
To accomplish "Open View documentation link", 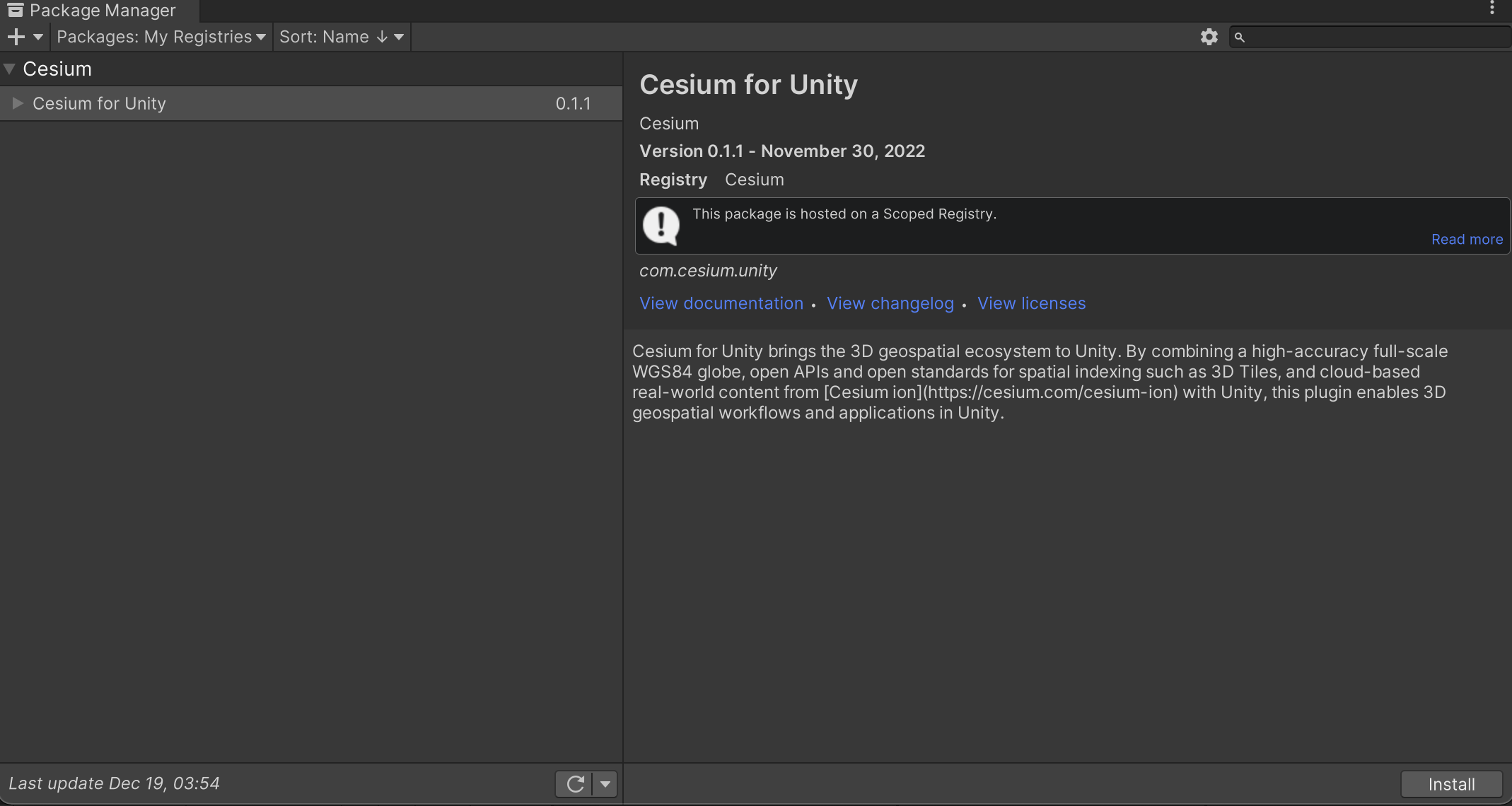I will [721, 303].
